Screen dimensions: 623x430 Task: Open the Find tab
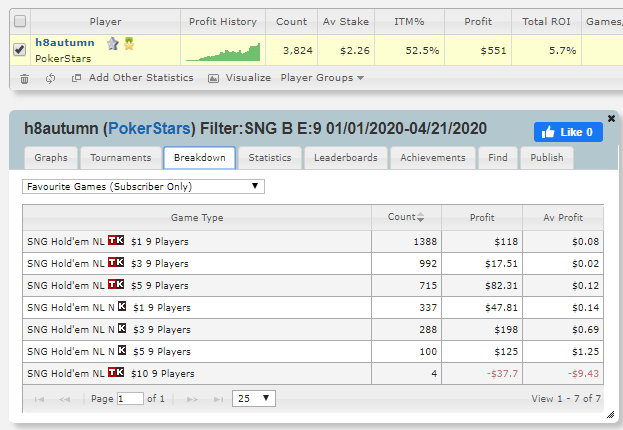pos(498,158)
